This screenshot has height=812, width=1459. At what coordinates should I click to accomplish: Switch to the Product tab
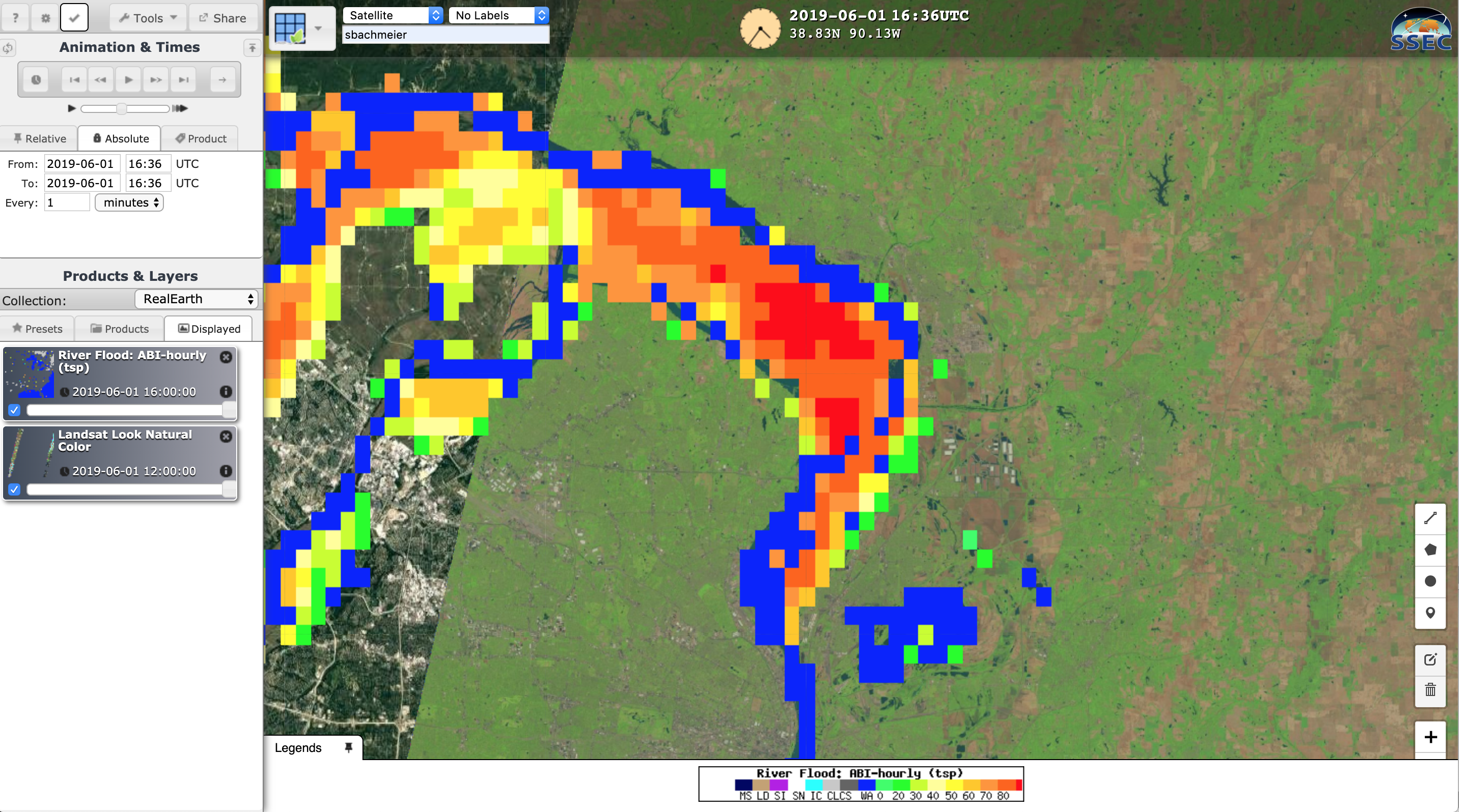point(201,138)
